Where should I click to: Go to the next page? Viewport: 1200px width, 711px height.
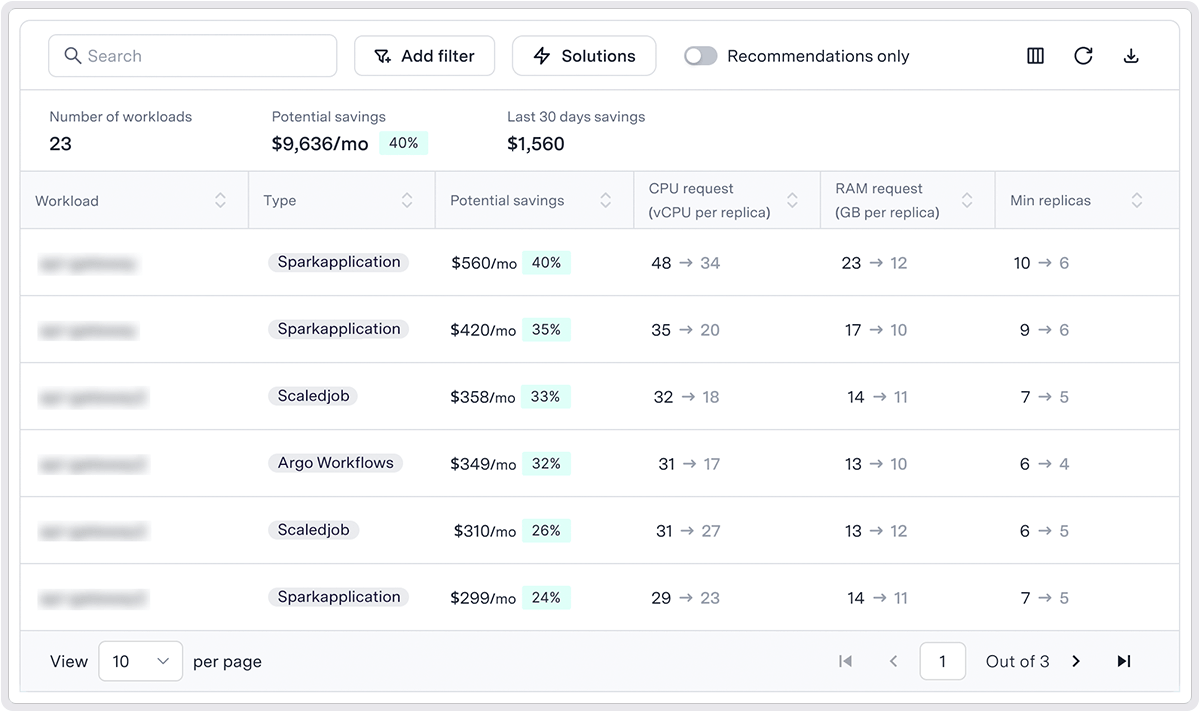[x=1076, y=661]
